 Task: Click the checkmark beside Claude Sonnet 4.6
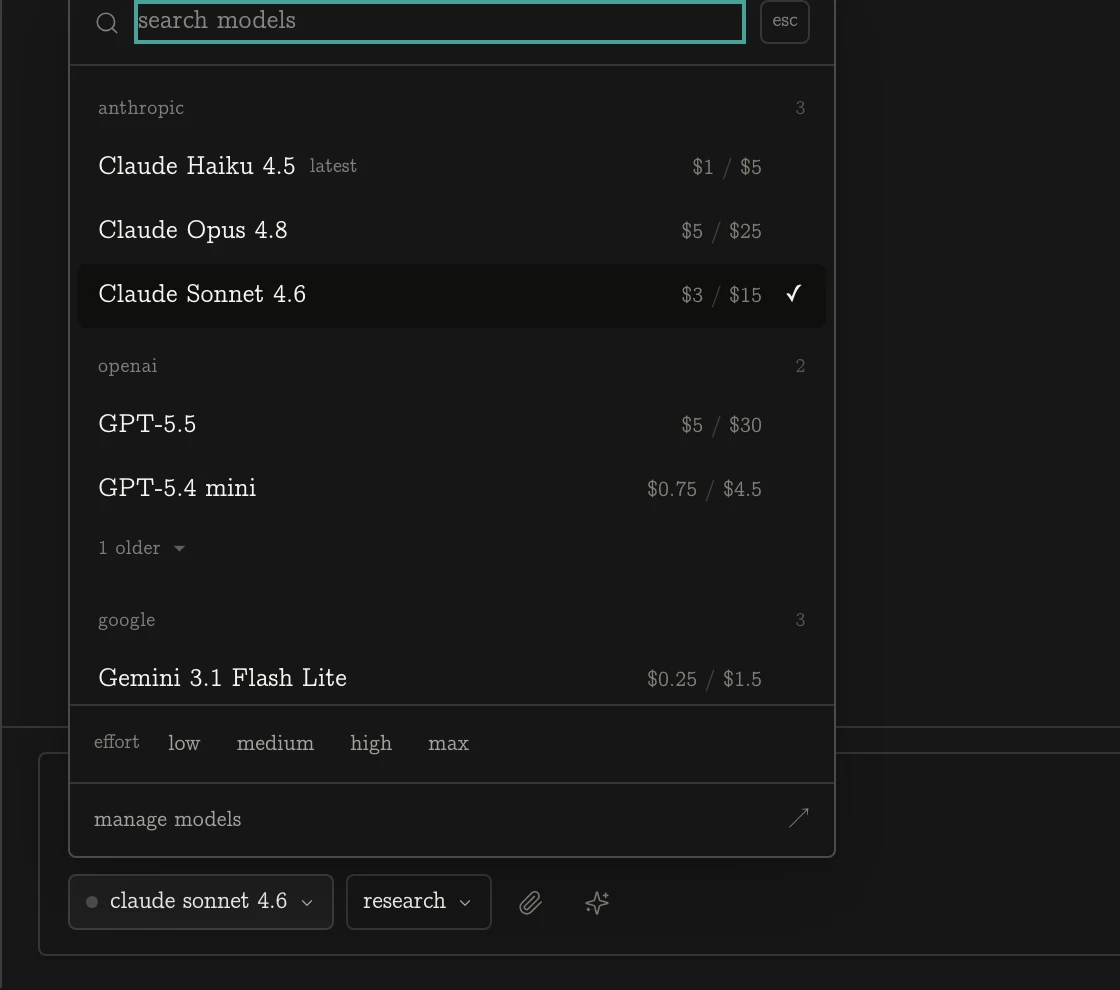tap(794, 294)
